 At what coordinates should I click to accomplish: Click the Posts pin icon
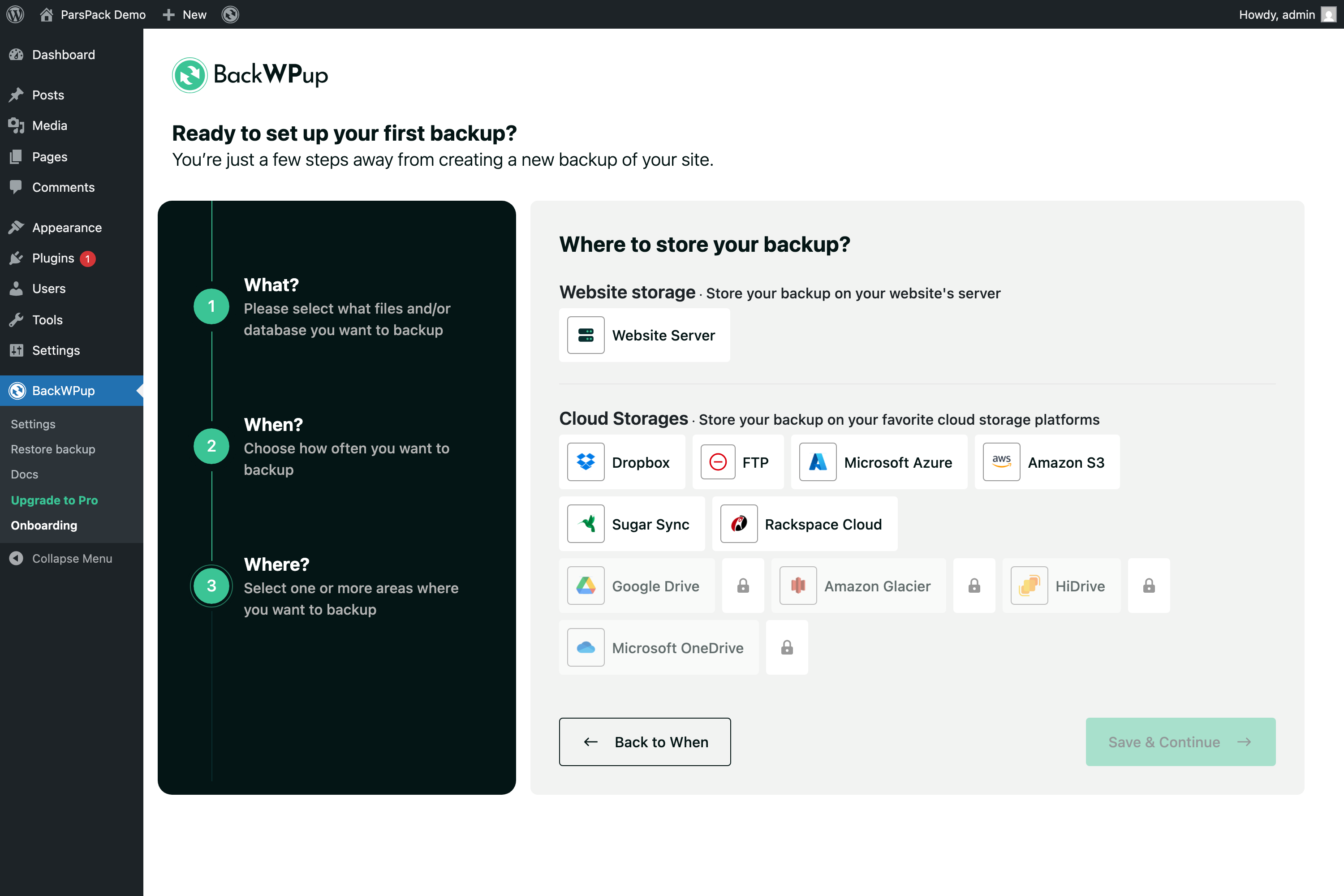[x=17, y=95]
